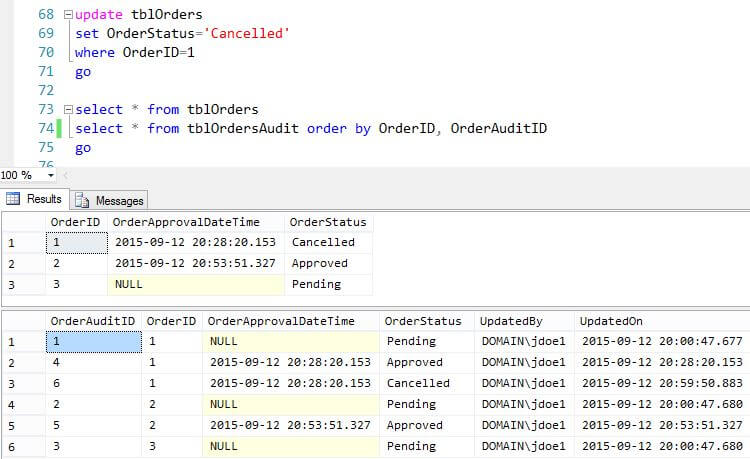
Task: Click line number 74 in the editor margin
Action: pos(42,128)
